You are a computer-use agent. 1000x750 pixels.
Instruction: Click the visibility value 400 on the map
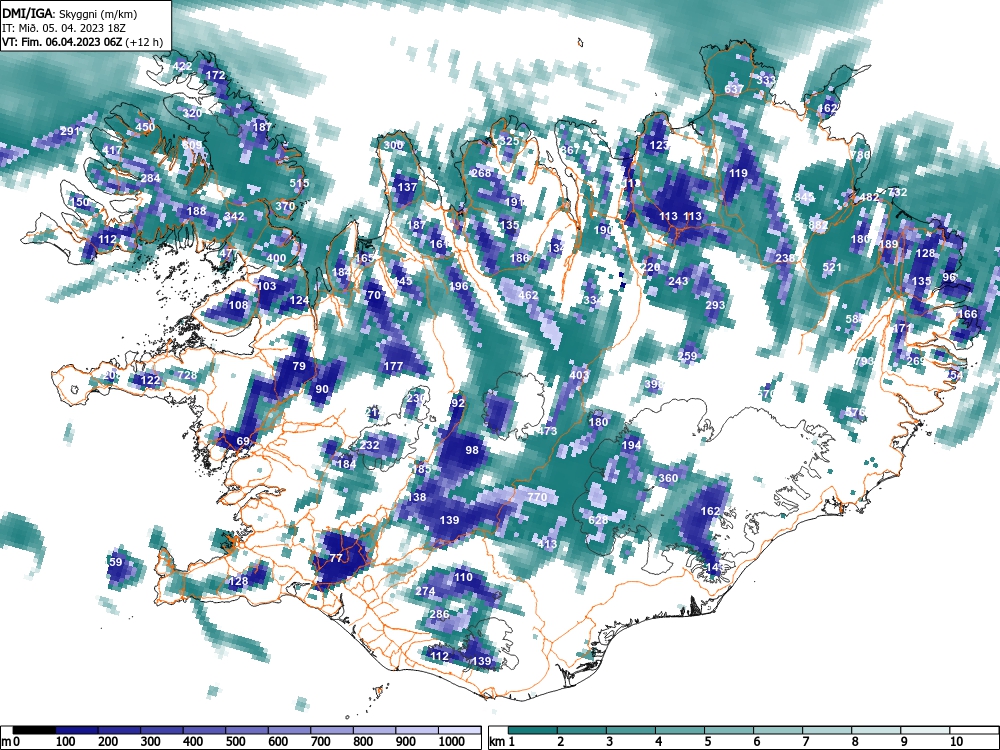coord(276,258)
